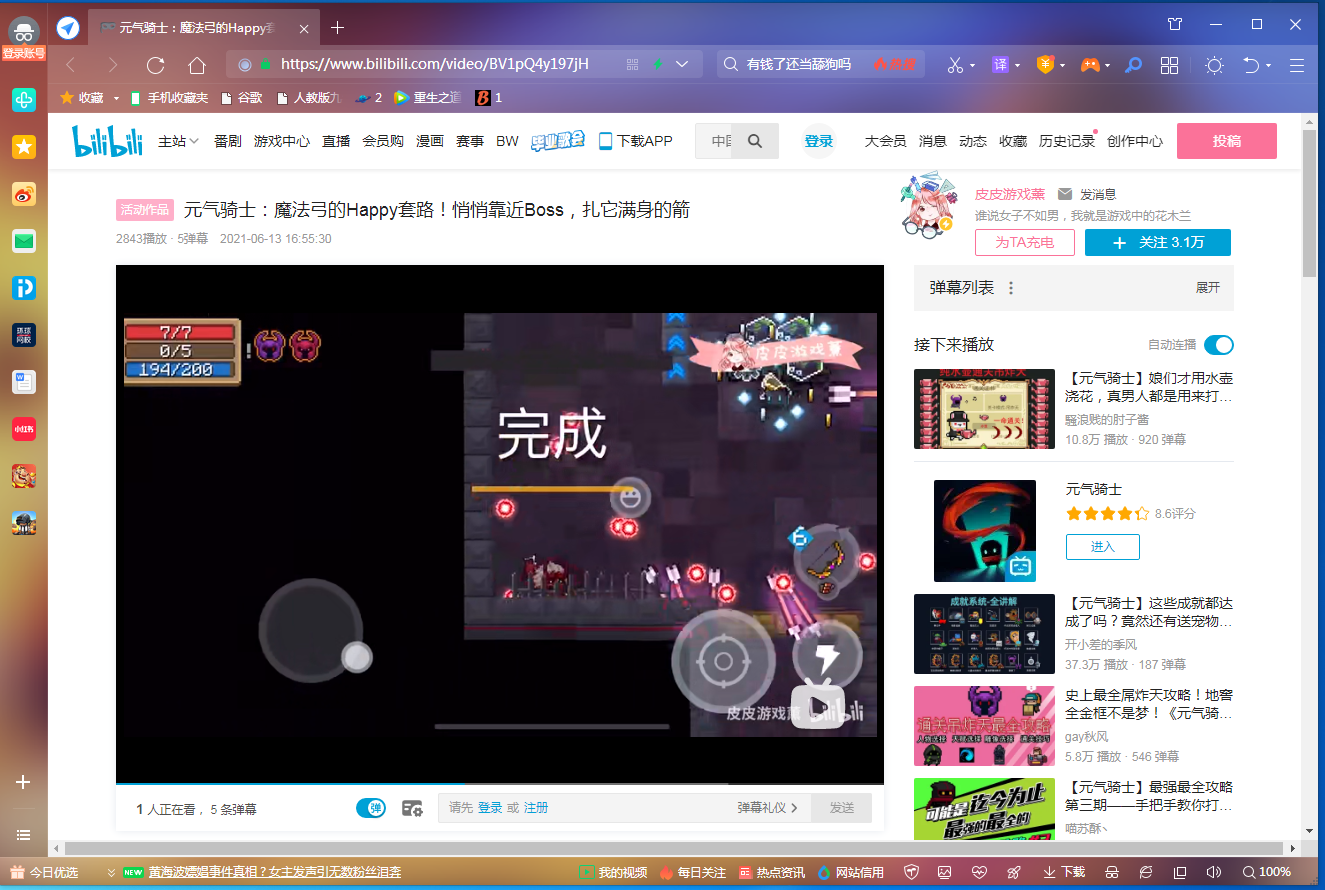Reload the page with the refresh icon

click(155, 65)
